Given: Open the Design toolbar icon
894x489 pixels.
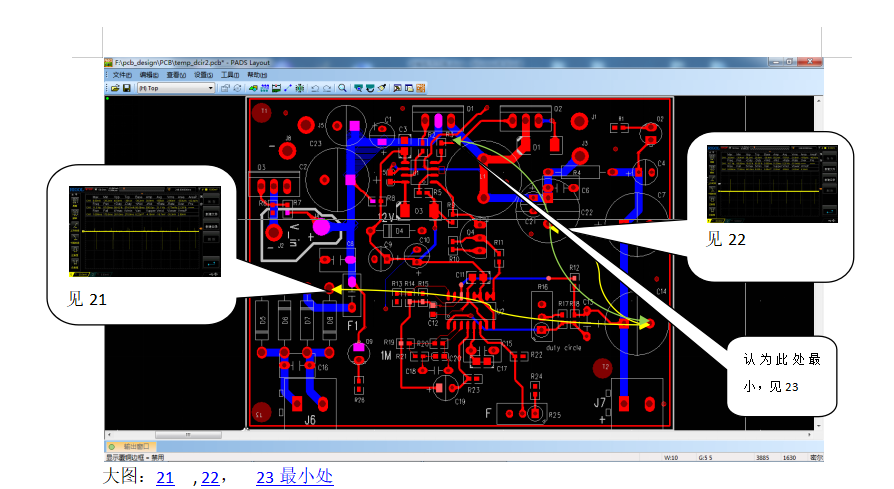Looking at the screenshot, I should (x=265, y=88).
